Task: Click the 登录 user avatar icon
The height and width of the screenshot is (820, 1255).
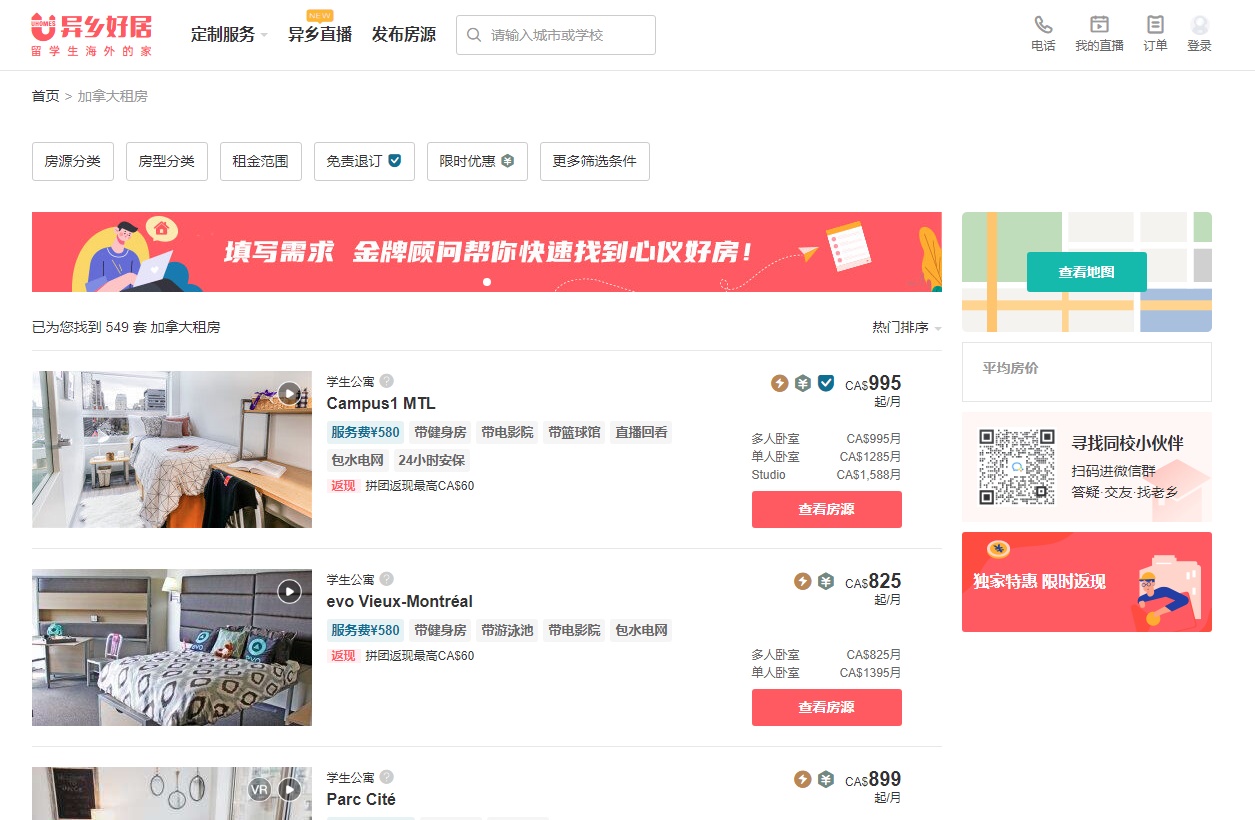Action: [1199, 26]
